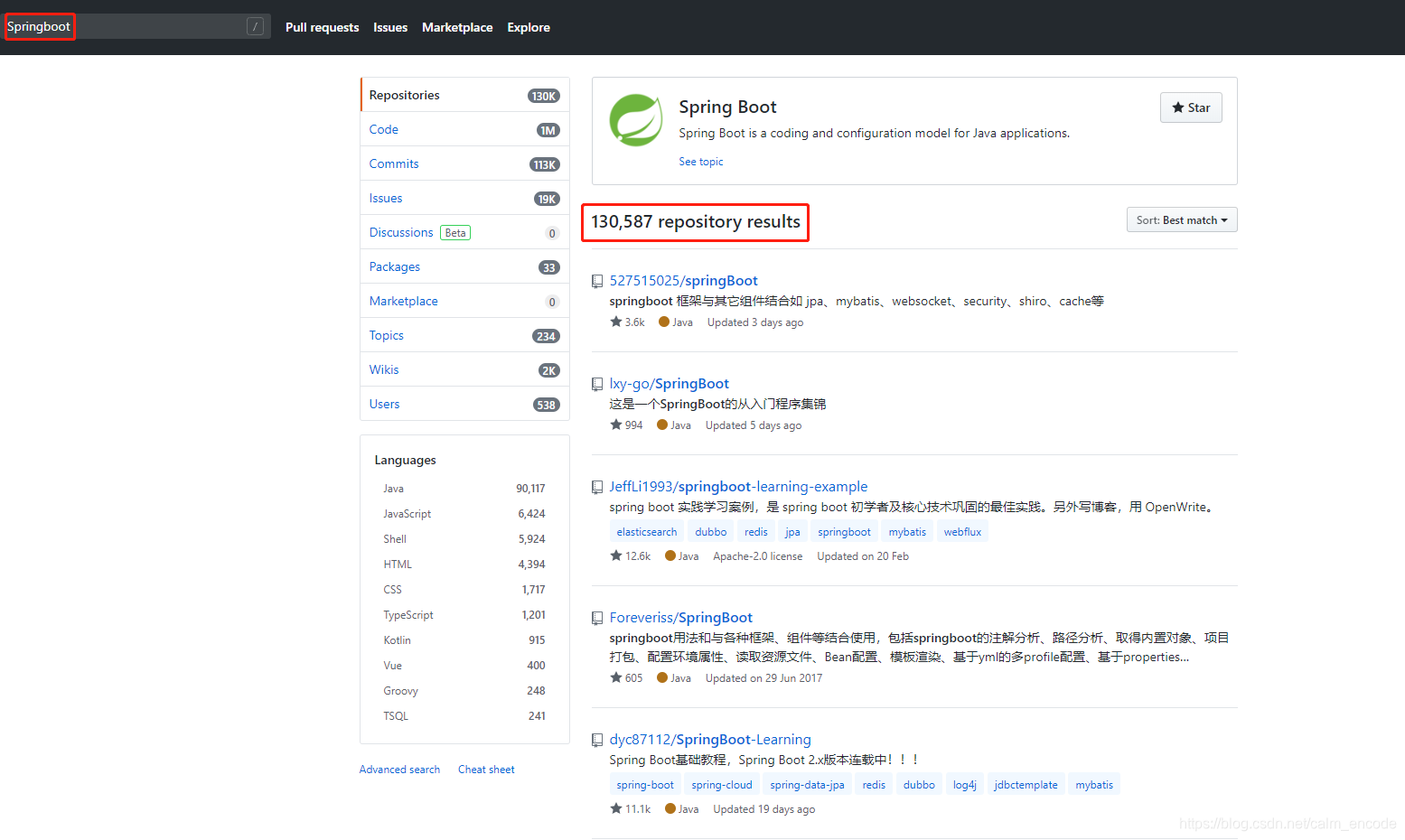1405x840 pixels.
Task: Click the 994 star count
Action: (627, 425)
